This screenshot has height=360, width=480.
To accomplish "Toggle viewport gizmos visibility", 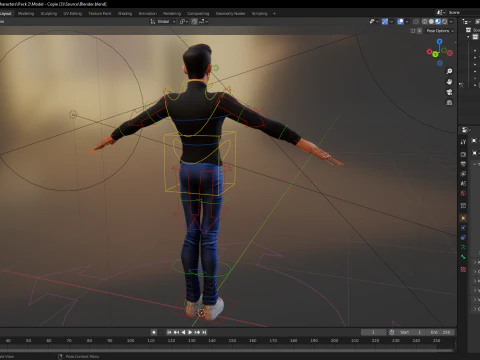I will tap(385, 21).
